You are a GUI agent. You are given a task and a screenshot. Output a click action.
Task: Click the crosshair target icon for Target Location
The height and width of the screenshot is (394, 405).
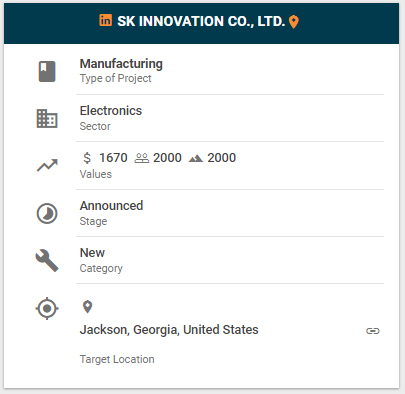pos(47,308)
